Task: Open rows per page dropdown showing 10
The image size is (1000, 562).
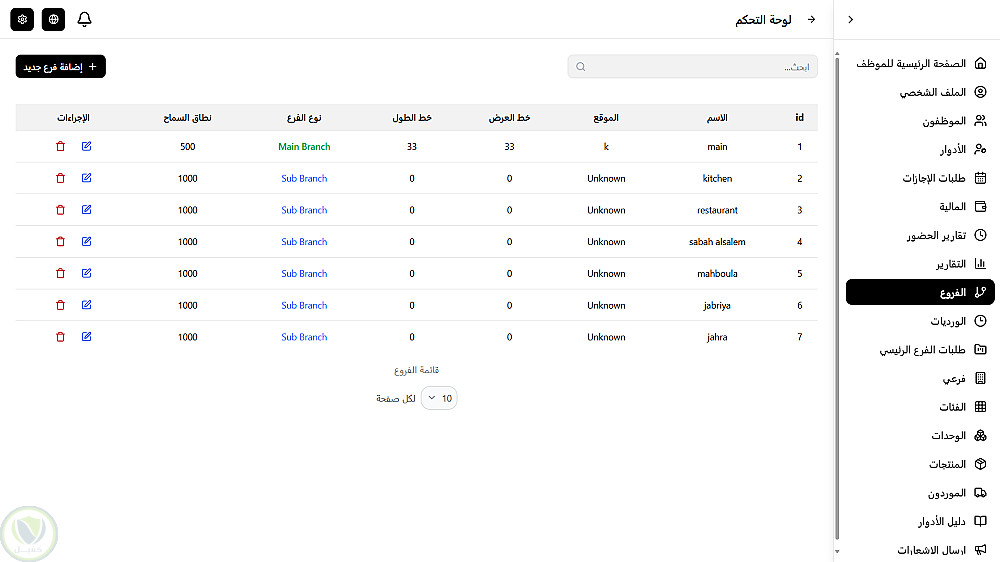Action: click(439, 398)
